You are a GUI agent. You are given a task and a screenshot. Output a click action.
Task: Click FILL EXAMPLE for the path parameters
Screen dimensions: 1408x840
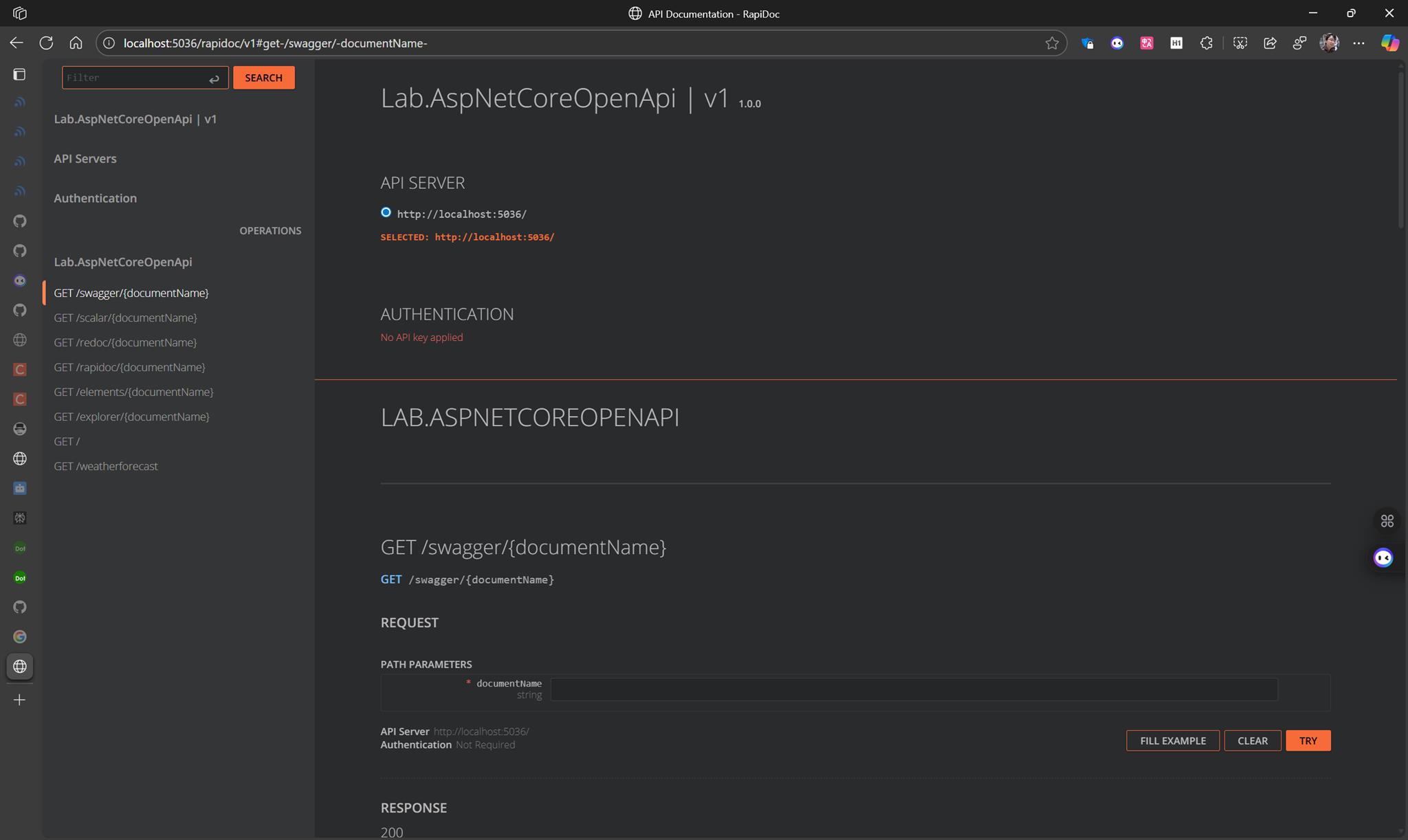pos(1172,740)
